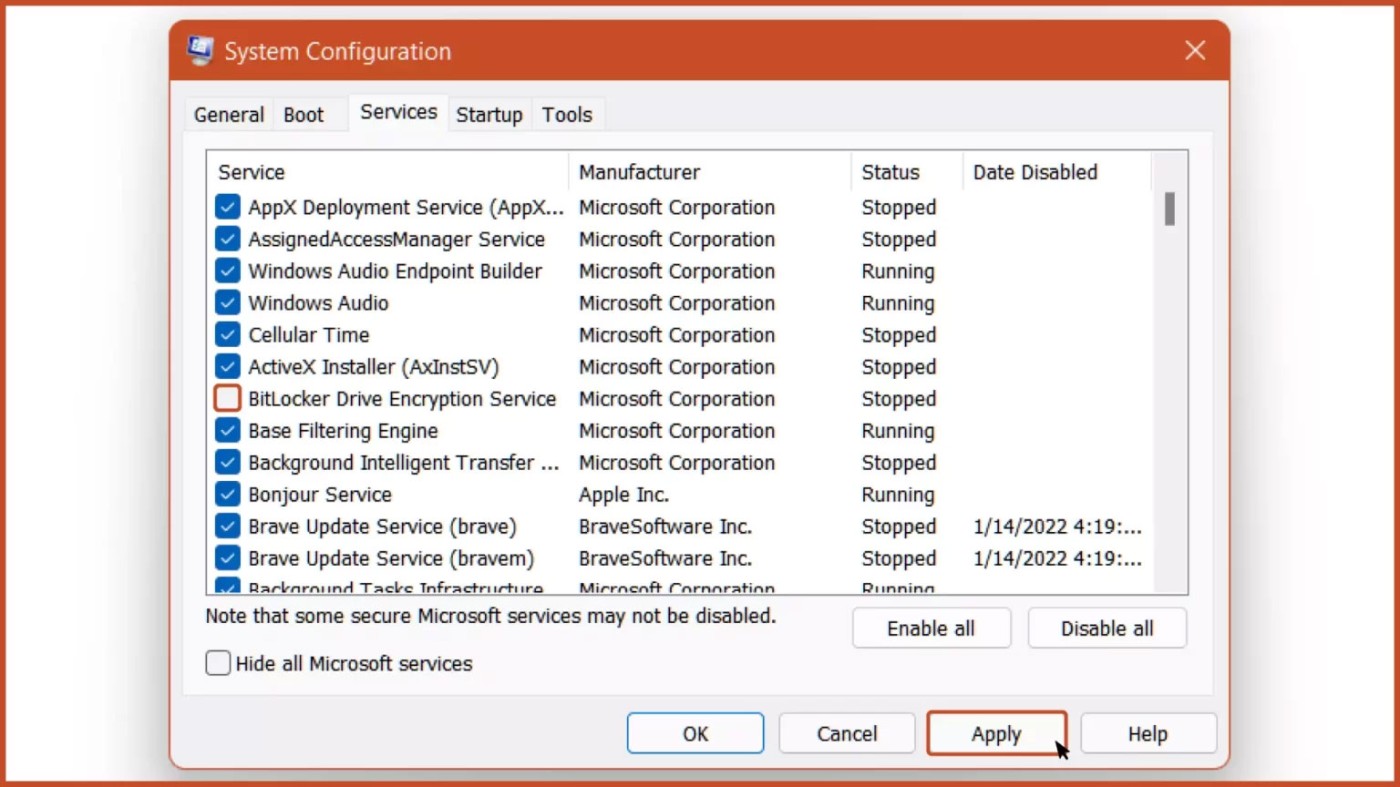The image size is (1400, 787).
Task: Select the Services tab
Action: tap(399, 113)
